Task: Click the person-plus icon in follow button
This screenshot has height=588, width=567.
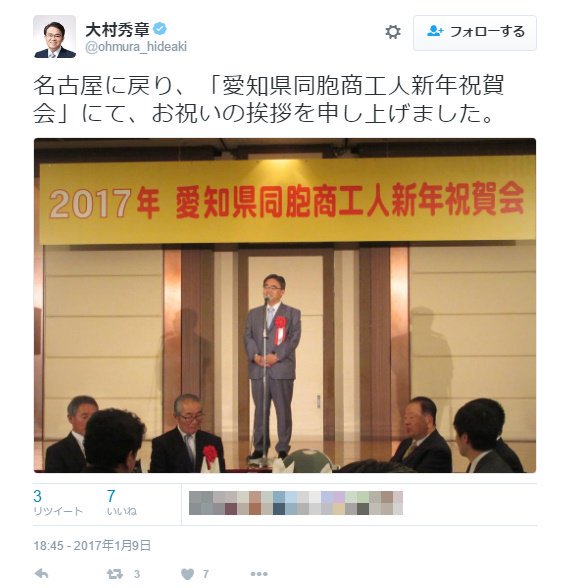Action: click(x=435, y=32)
